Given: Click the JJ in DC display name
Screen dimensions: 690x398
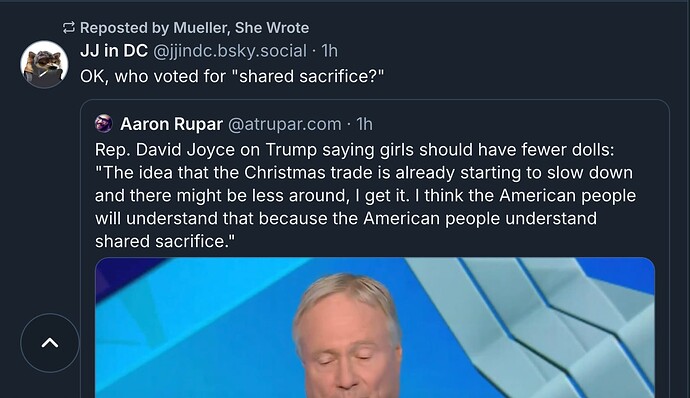Looking at the screenshot, I should click(114, 51).
